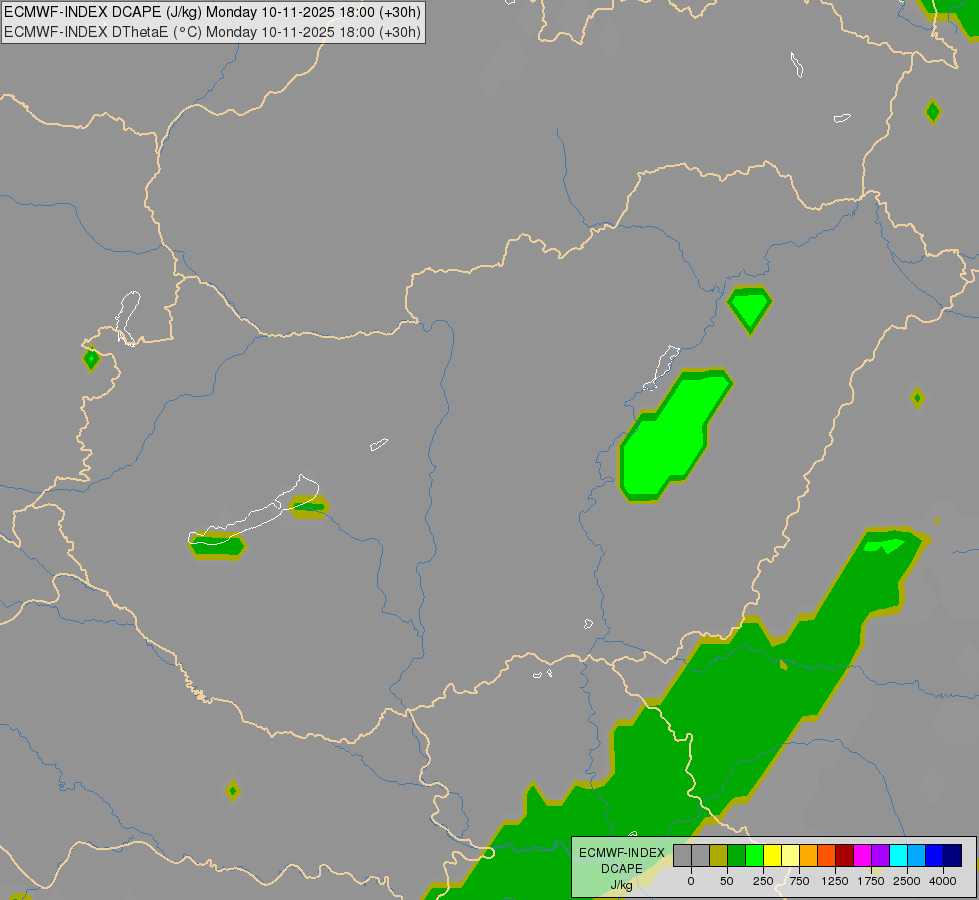Image resolution: width=979 pixels, height=900 pixels.
Task: Click the magenta legend swatch
Action: (x=863, y=855)
